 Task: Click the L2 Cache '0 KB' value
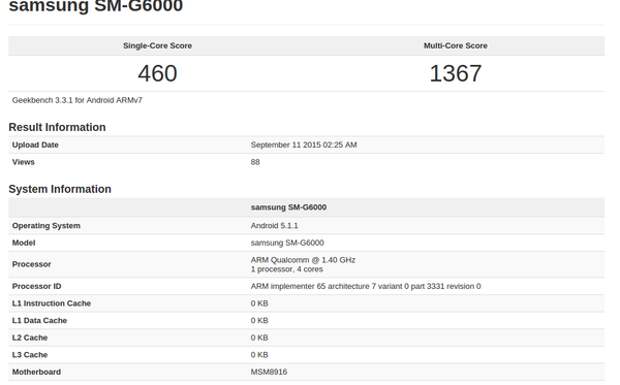coord(259,338)
